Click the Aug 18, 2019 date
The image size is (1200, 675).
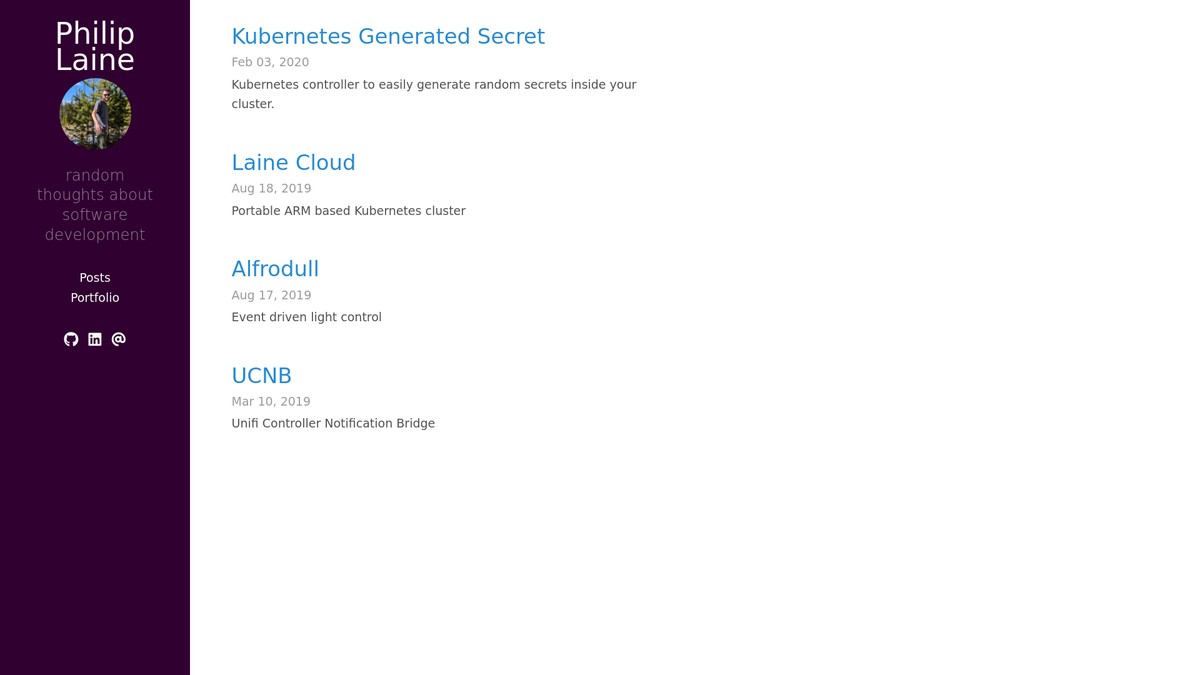click(271, 188)
